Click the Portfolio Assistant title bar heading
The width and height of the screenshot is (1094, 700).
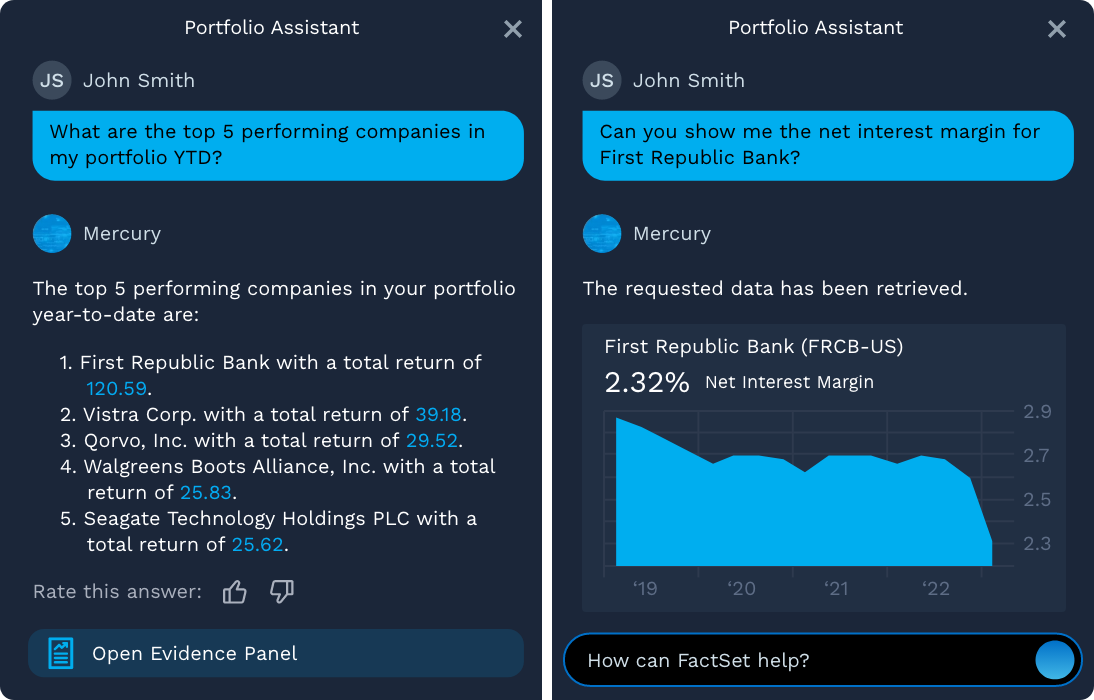coord(271,28)
